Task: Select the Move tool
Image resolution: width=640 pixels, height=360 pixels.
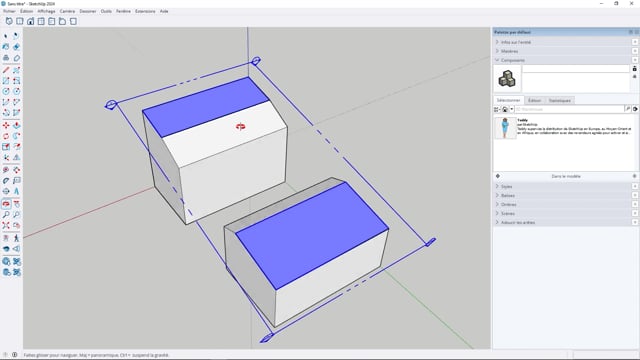Action: [x=6, y=125]
